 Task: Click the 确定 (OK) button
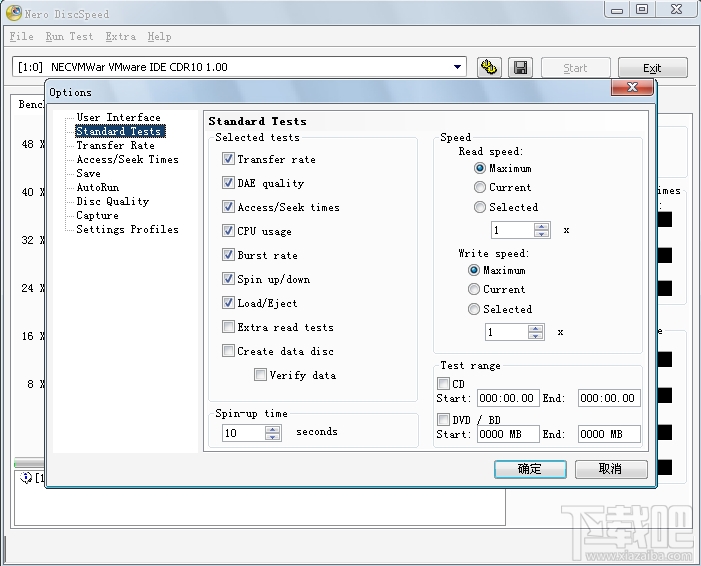[530, 469]
